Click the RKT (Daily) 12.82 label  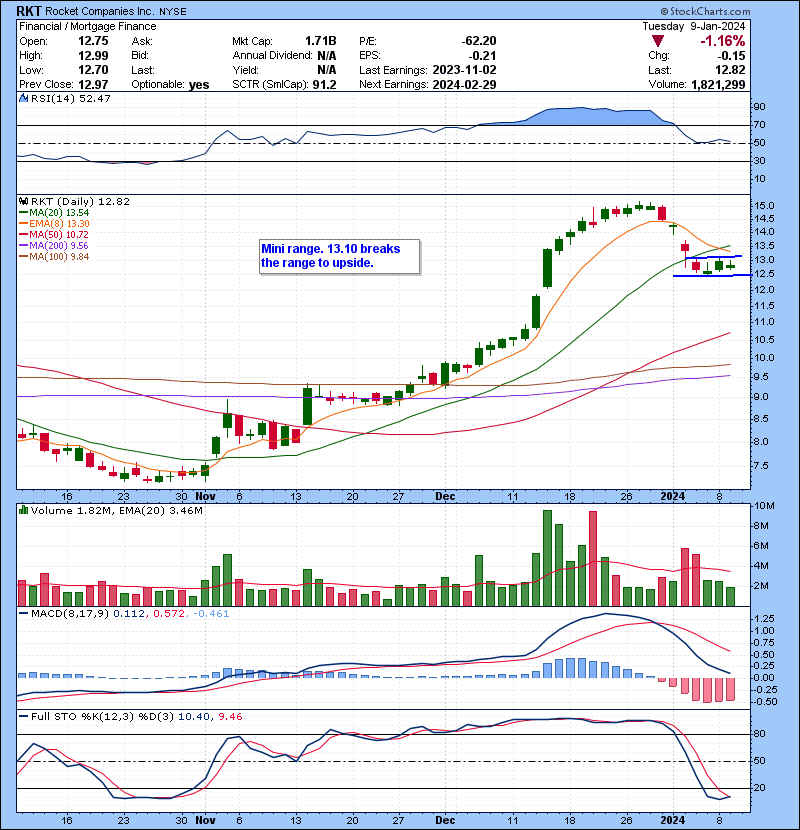[80, 201]
